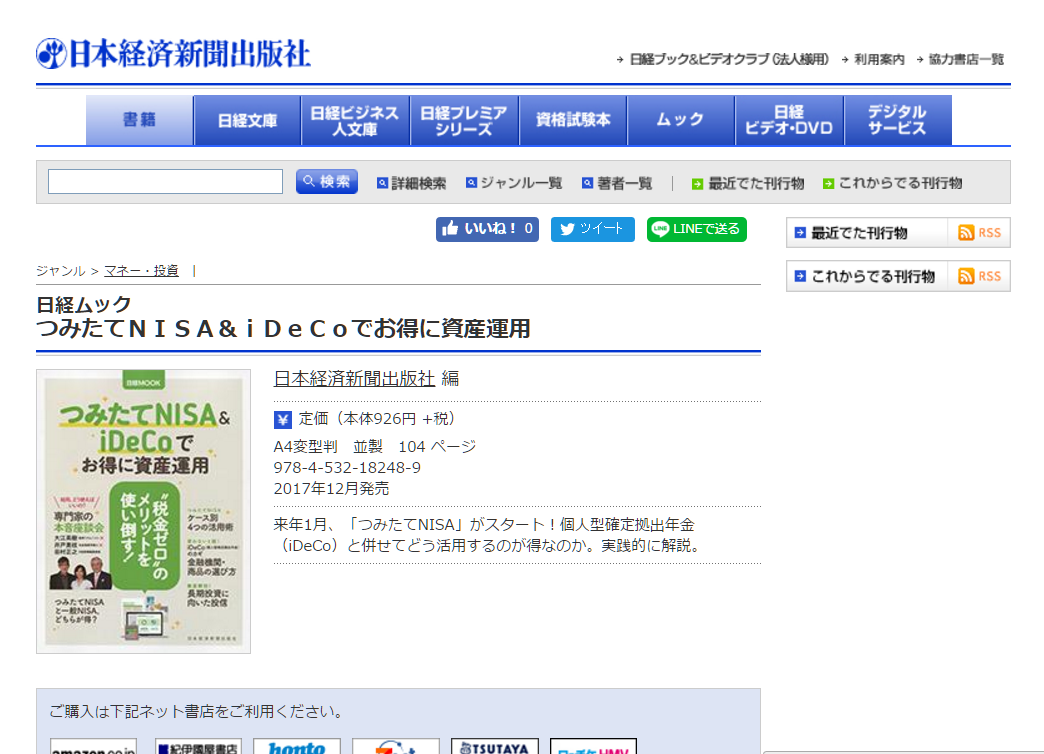The image size is (1044, 754).
Task: Open 最近でた刊行物 in the search bar
Action: [748, 183]
